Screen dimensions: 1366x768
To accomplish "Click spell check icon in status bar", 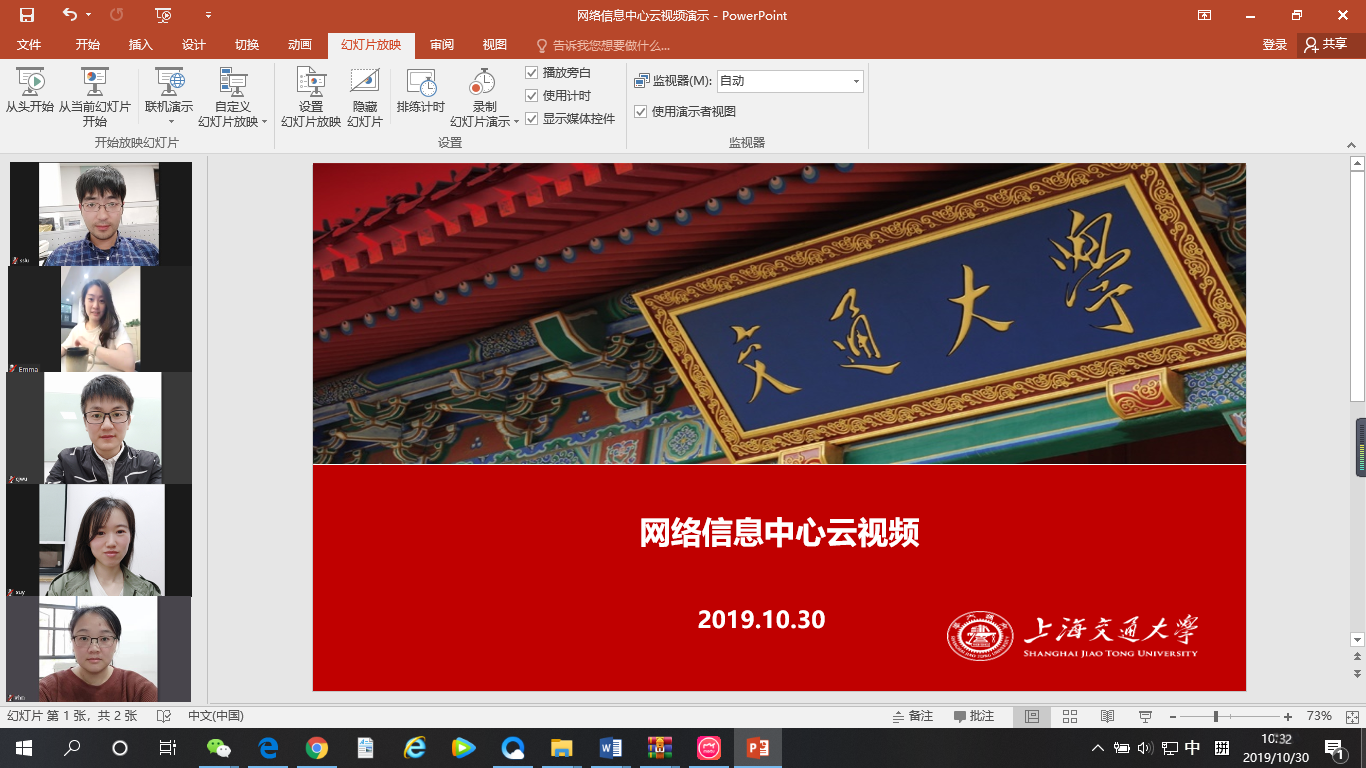I will (164, 716).
